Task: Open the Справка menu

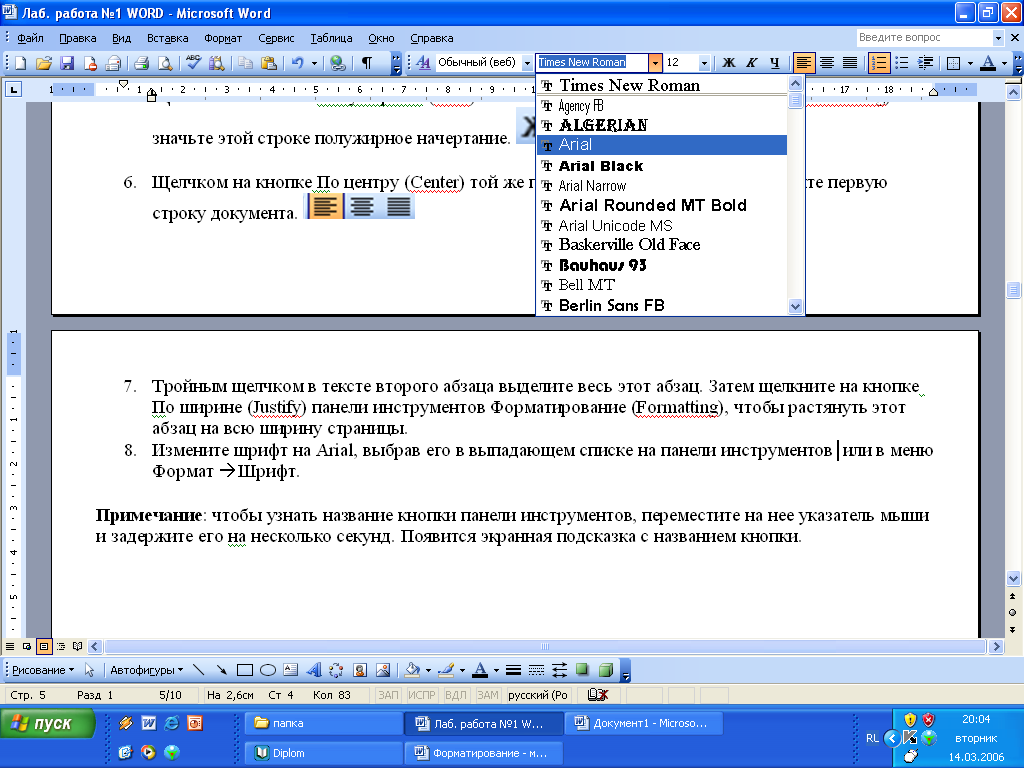Action: pyautogui.click(x=432, y=38)
